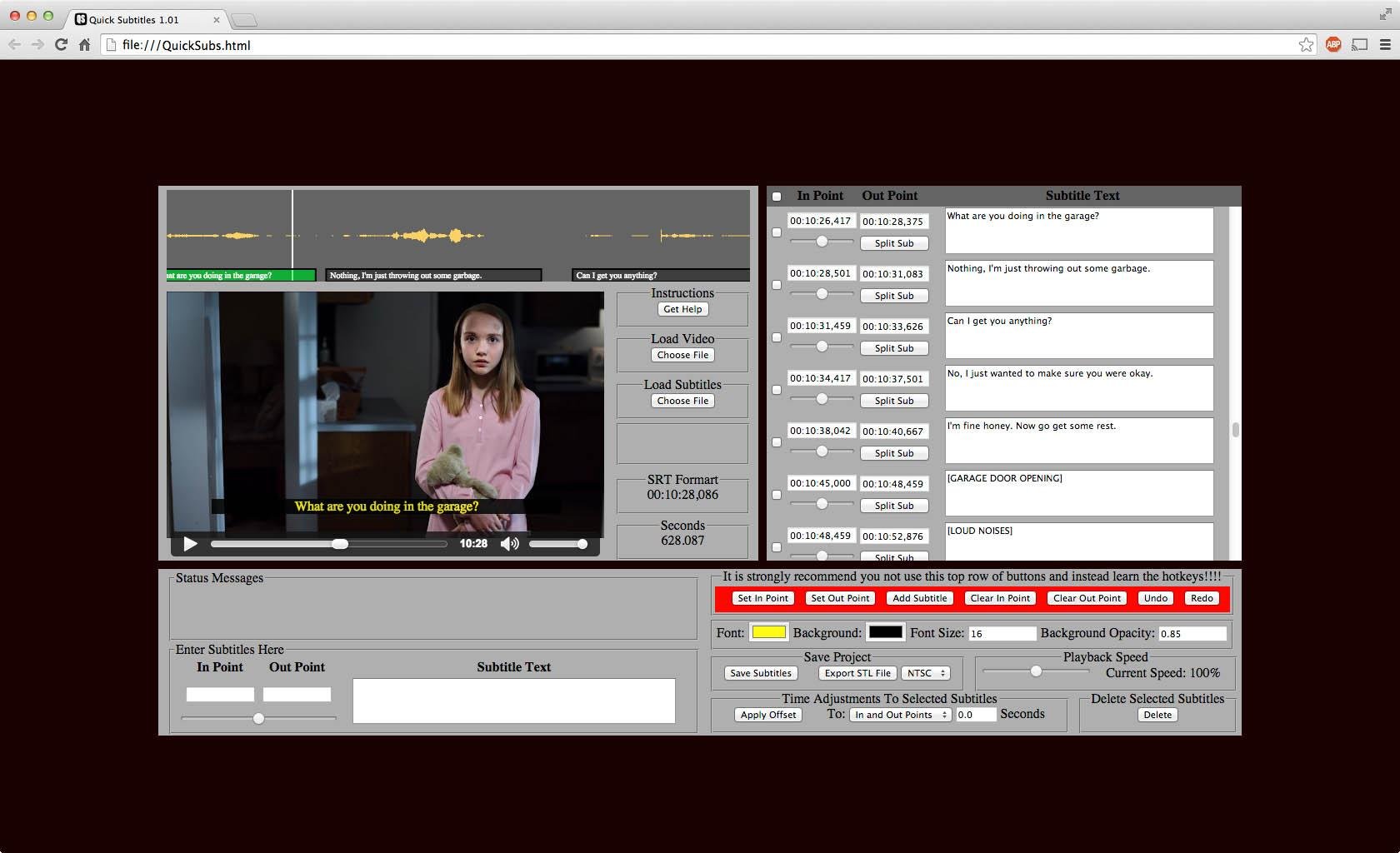Viewport: 1400px width, 853px height.
Task: Click Get Help under Instructions
Action: (682, 309)
